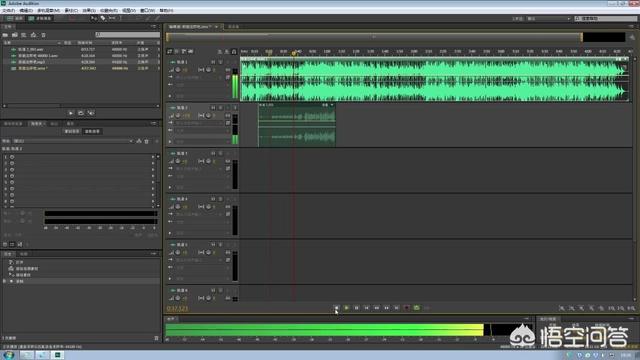Click the Stop button in transport controls
Screen dimensions: 640x360
pyautogui.click(x=336, y=308)
